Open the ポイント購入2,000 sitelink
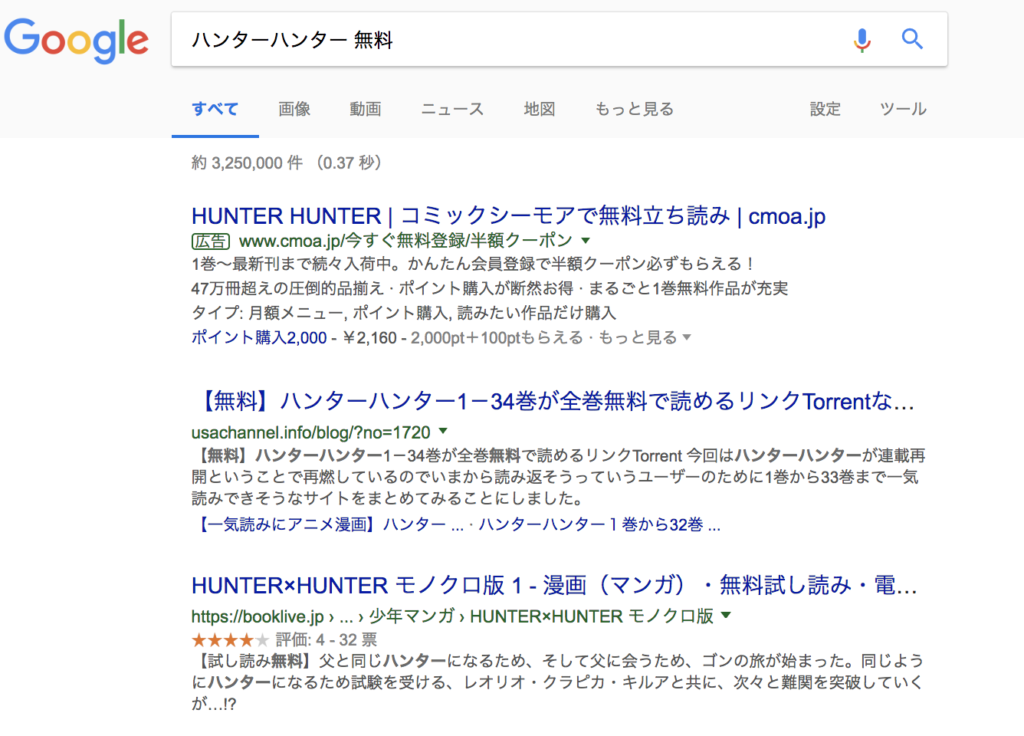The image size is (1024, 736). pyautogui.click(x=259, y=338)
